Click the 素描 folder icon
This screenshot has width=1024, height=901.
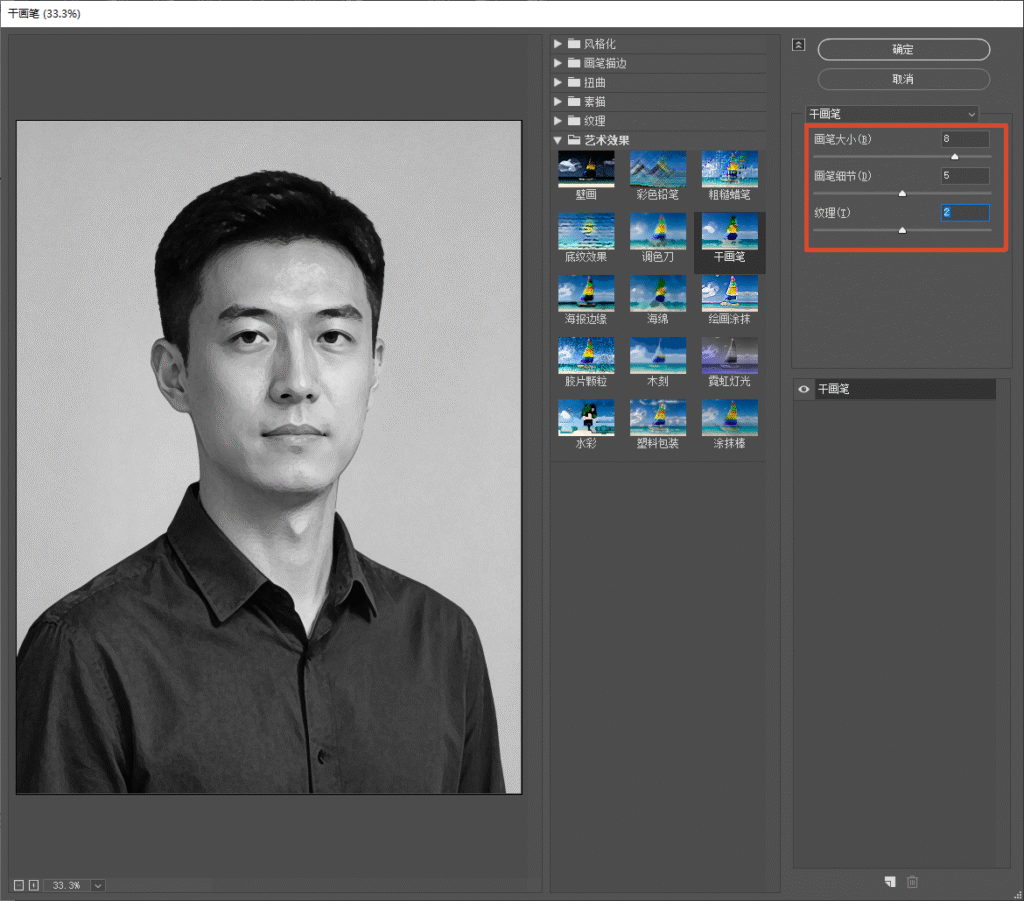pyautogui.click(x=574, y=101)
